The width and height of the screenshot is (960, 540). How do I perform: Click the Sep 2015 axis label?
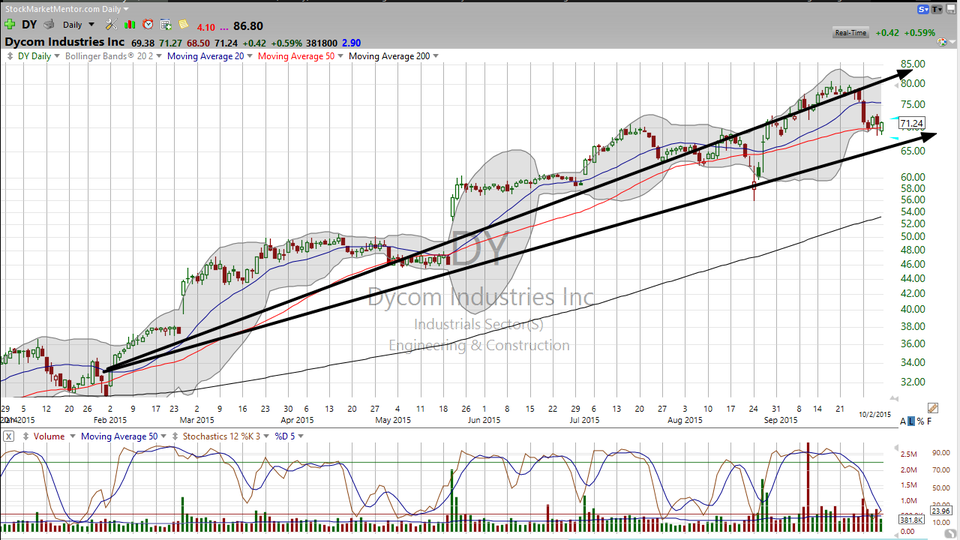coord(781,420)
